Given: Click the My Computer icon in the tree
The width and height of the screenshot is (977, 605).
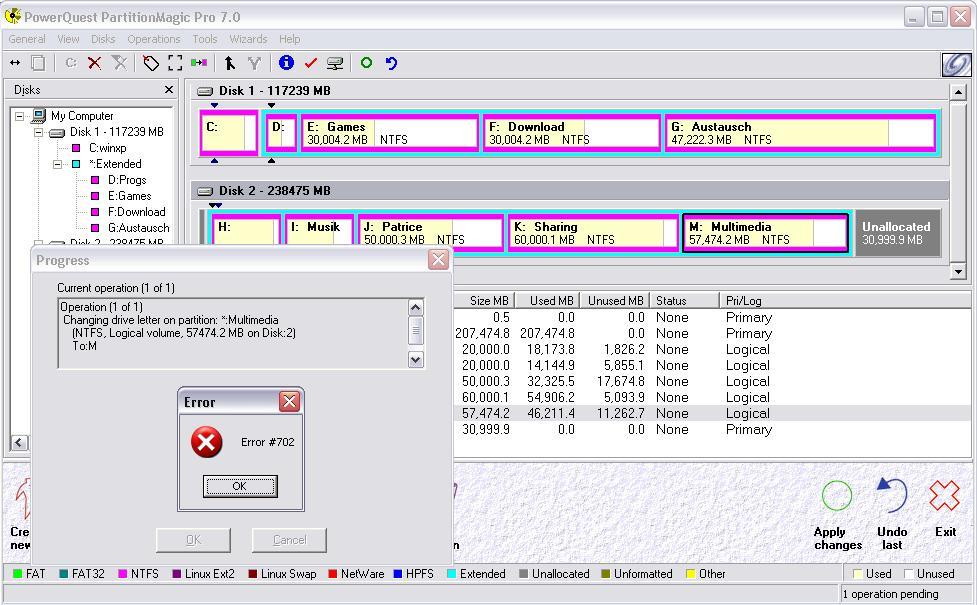Looking at the screenshot, I should (x=39, y=116).
